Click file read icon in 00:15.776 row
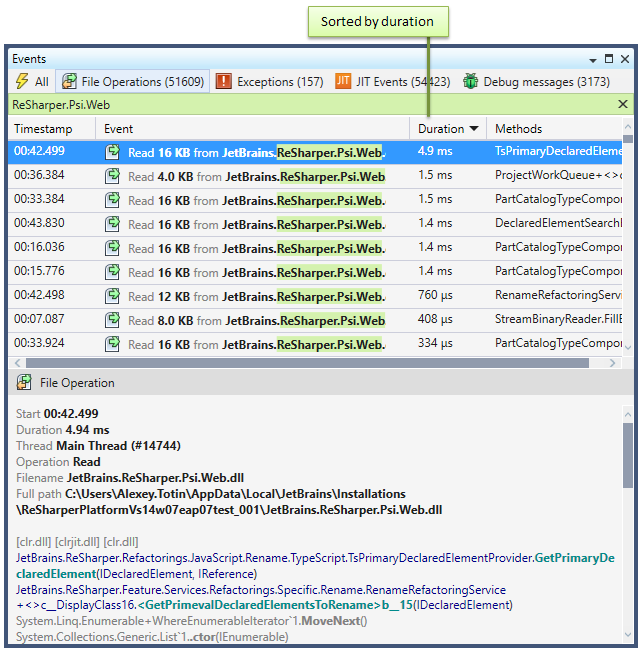This screenshot has height=650, width=640. [x=112, y=272]
